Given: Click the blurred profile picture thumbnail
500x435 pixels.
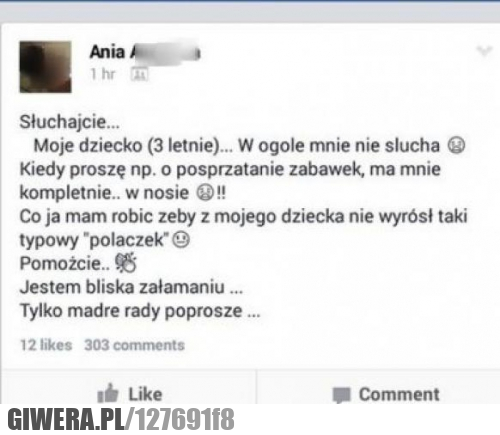Looking at the screenshot, I should click(45, 67).
